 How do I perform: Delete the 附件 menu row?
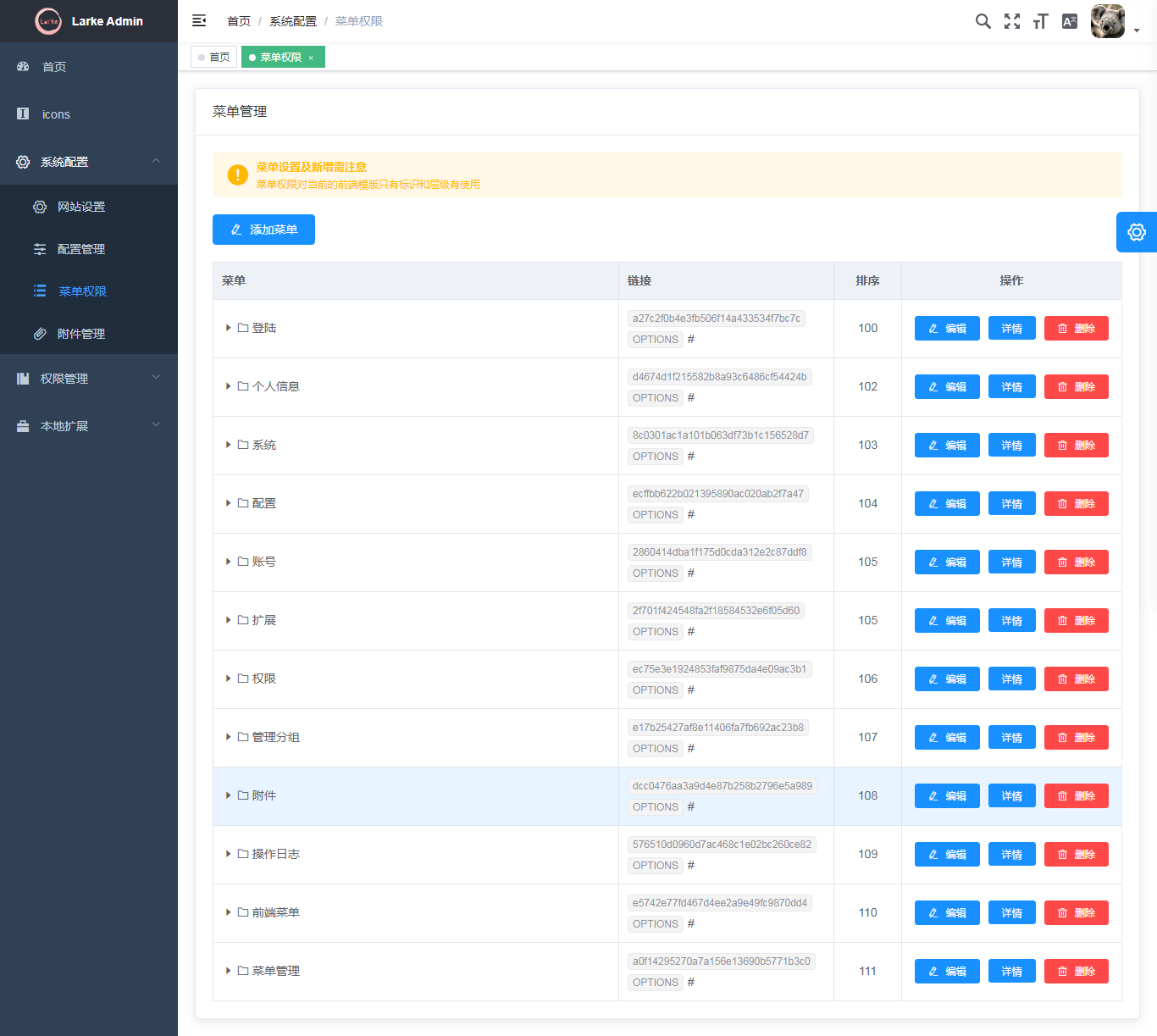click(x=1076, y=796)
